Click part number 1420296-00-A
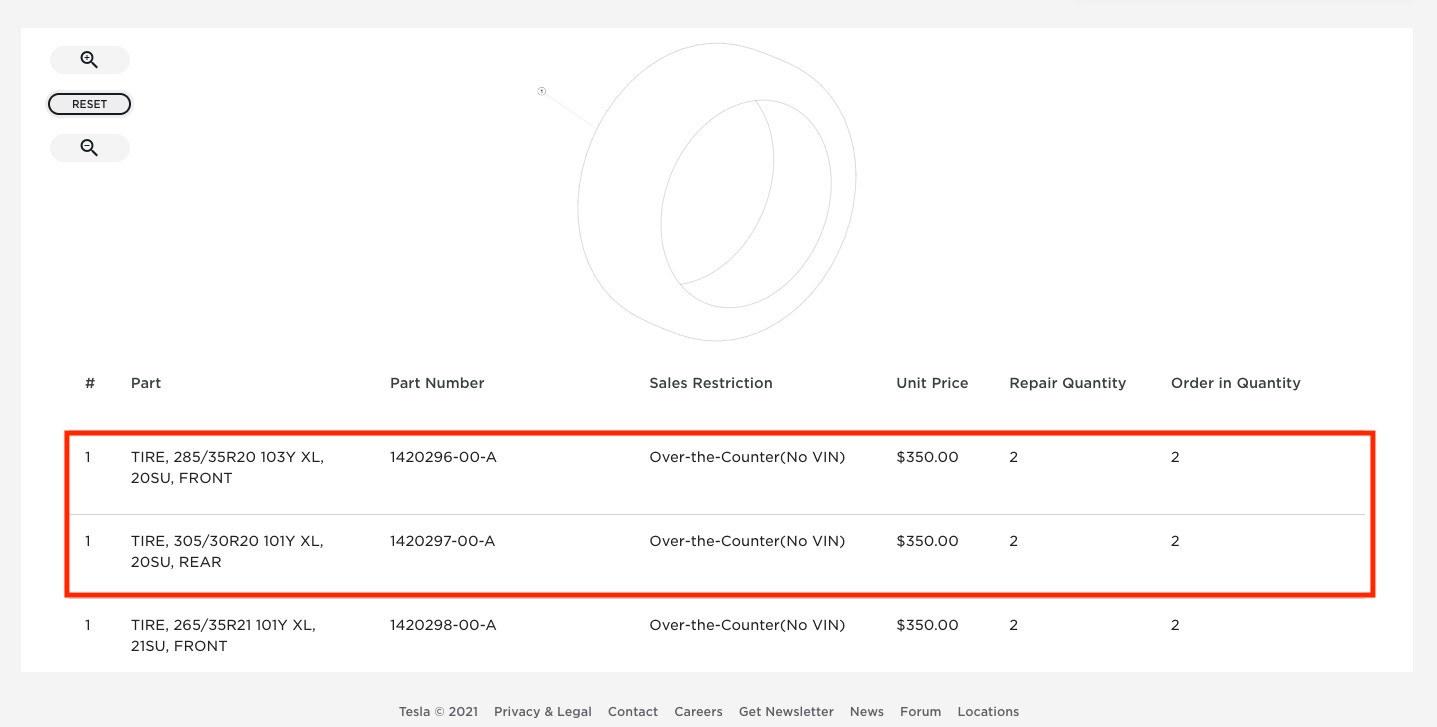The height and width of the screenshot is (727, 1437). 443,457
